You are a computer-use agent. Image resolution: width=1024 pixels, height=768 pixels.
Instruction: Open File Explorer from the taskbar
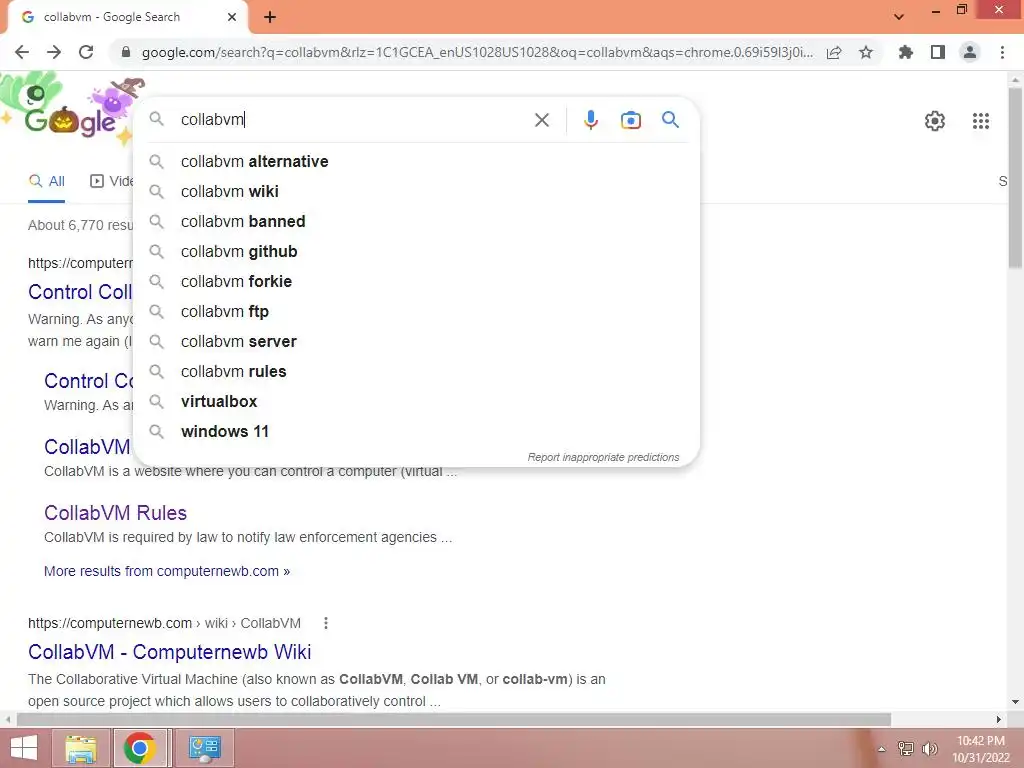[80, 748]
